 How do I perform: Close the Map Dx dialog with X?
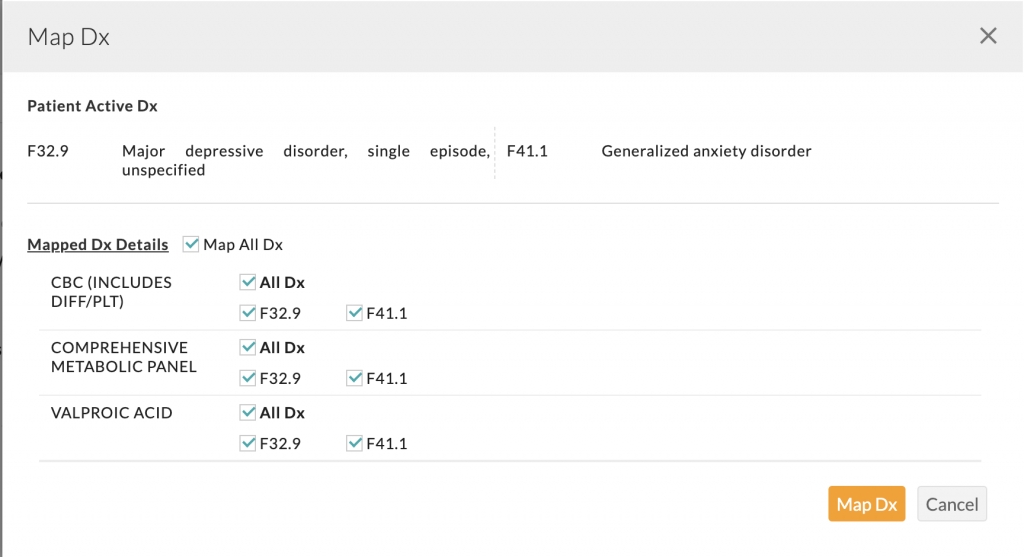pyautogui.click(x=988, y=37)
